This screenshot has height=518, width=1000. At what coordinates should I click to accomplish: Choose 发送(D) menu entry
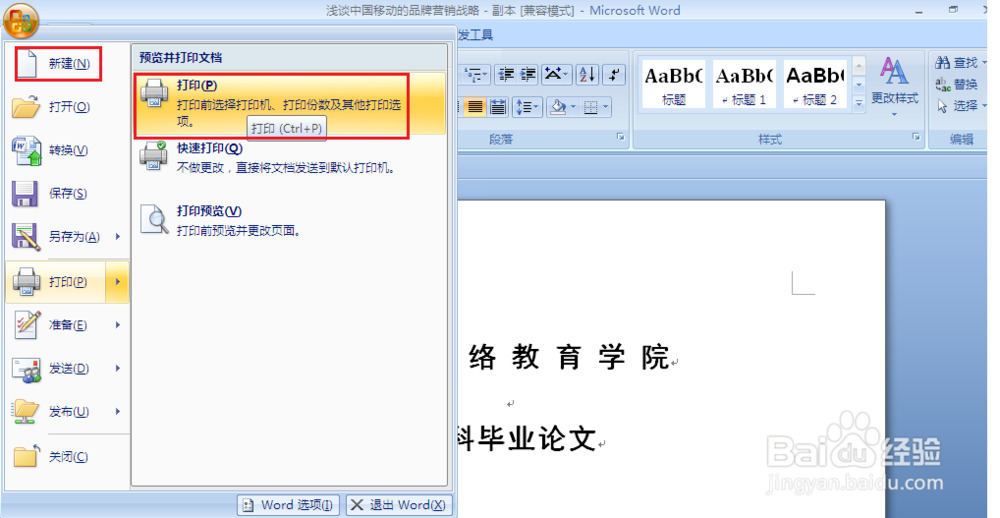click(x=69, y=368)
